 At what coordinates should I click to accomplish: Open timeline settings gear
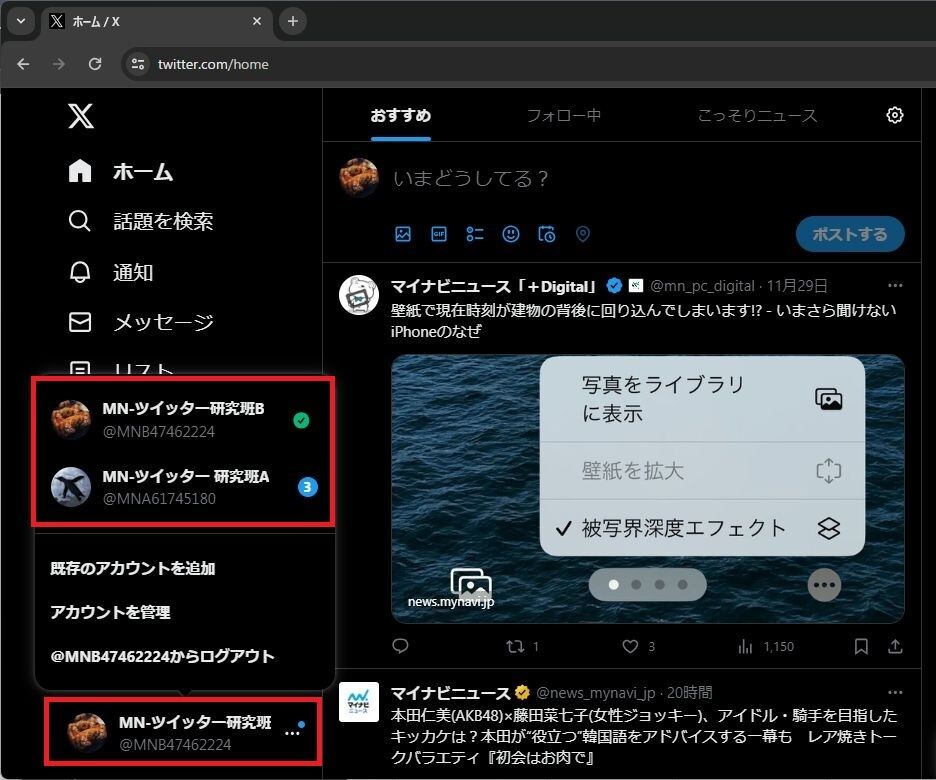tap(894, 115)
